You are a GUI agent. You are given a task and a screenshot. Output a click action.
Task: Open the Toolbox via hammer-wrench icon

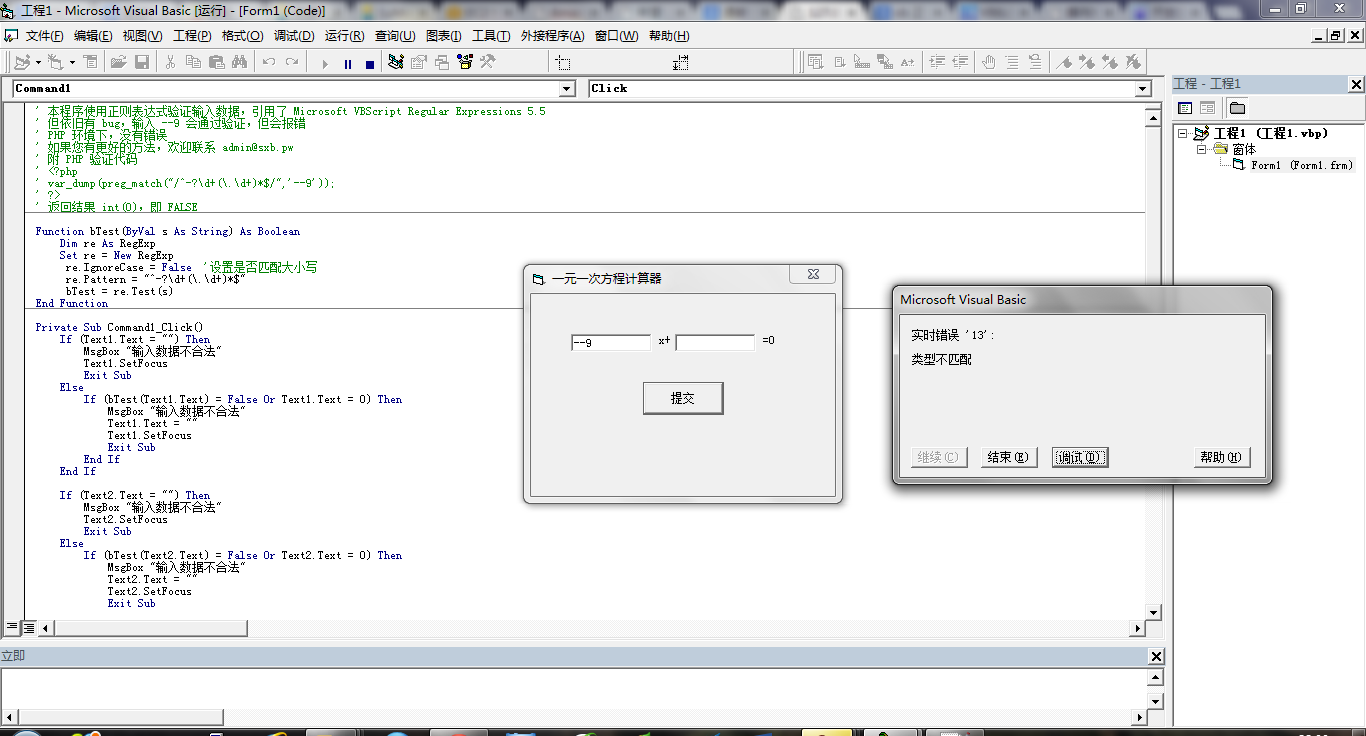tap(488, 62)
